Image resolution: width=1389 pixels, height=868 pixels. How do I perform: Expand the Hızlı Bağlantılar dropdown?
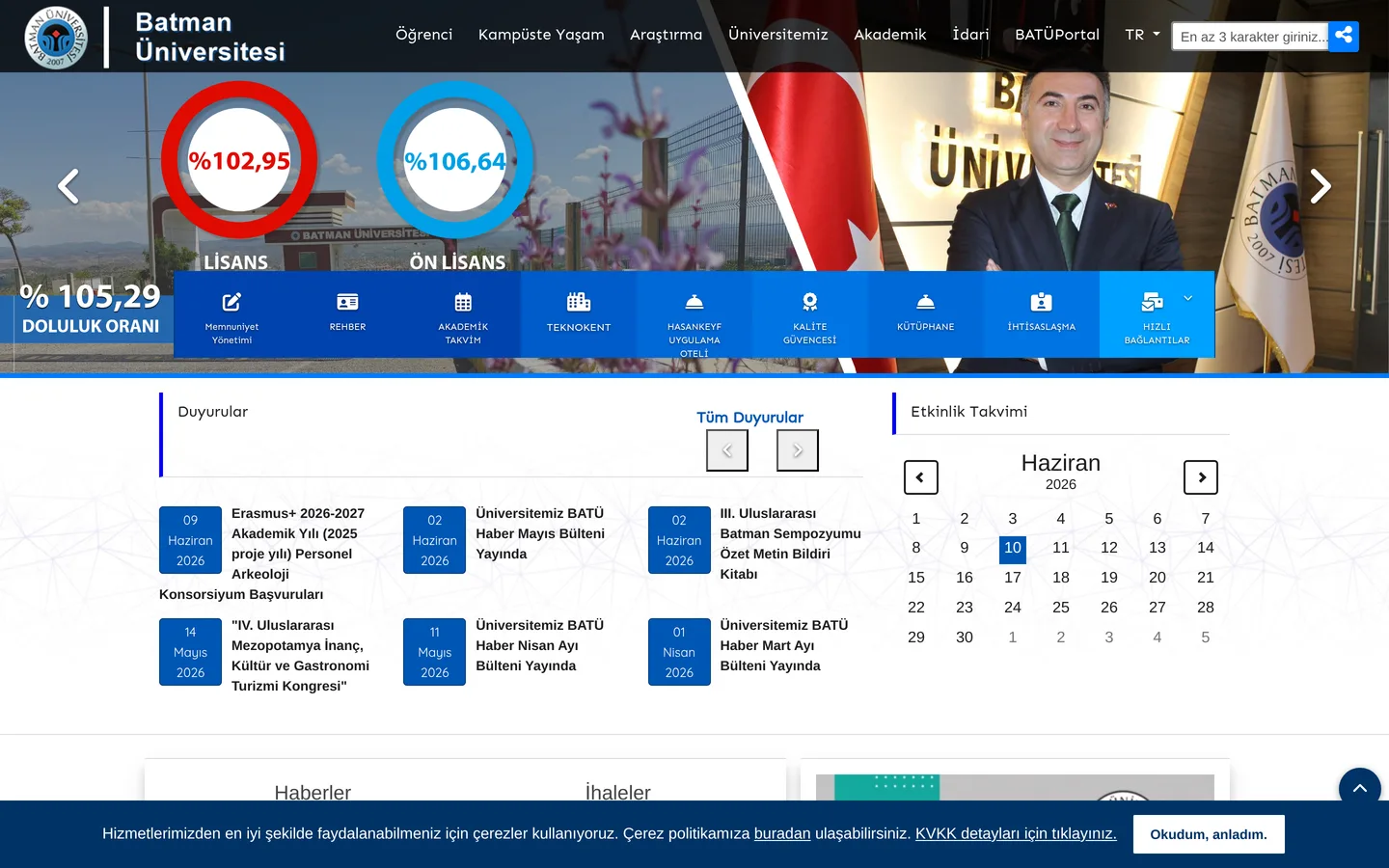[x=1157, y=315]
